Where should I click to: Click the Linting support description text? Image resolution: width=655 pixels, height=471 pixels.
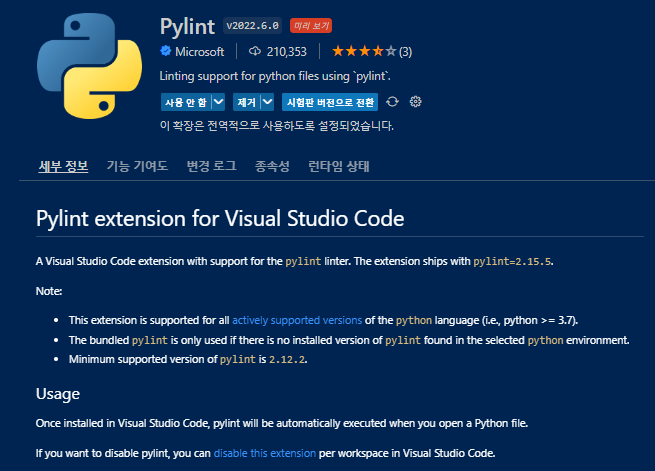pos(275,76)
